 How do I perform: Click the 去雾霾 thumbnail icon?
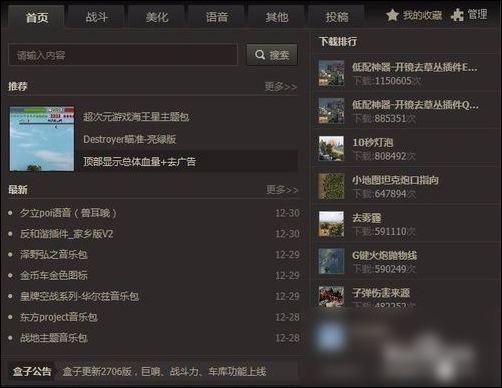(x=331, y=224)
